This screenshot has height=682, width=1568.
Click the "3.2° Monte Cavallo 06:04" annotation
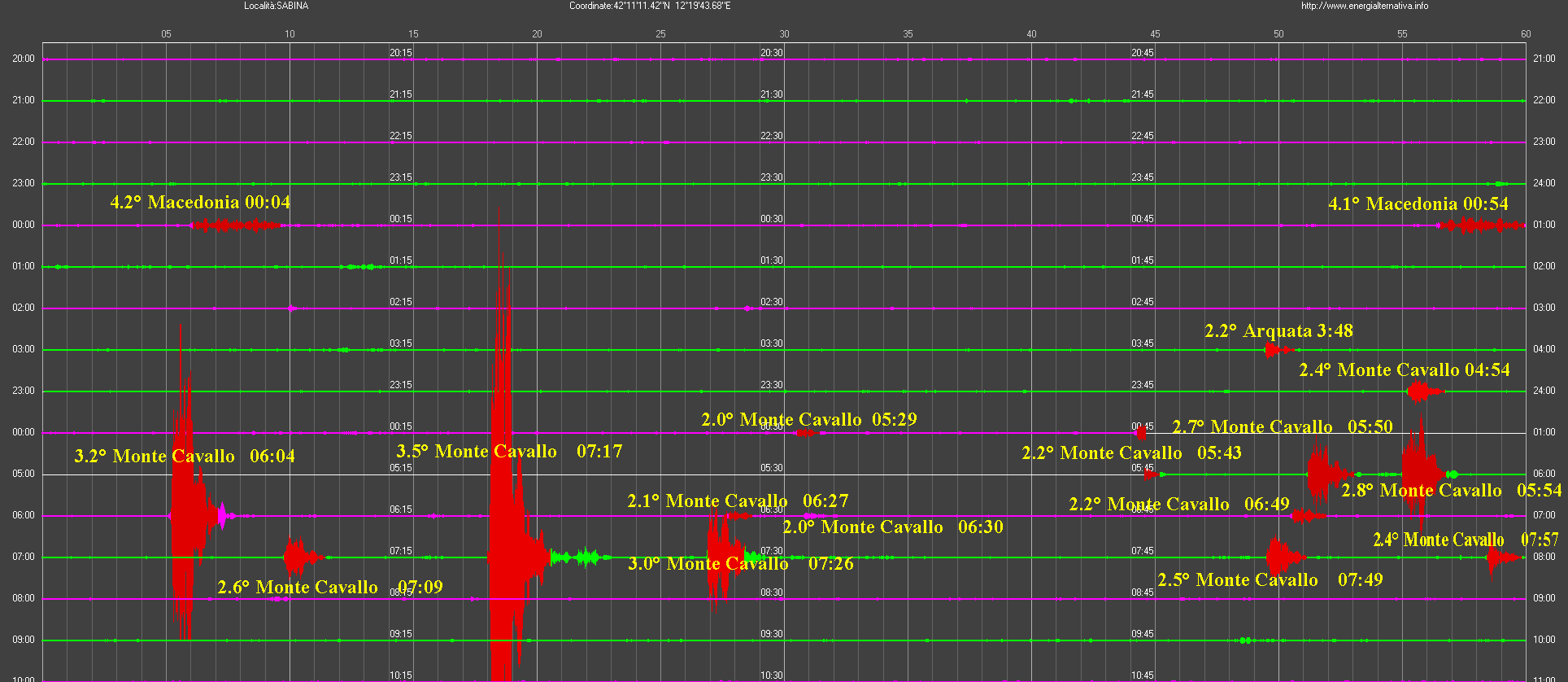(x=185, y=456)
